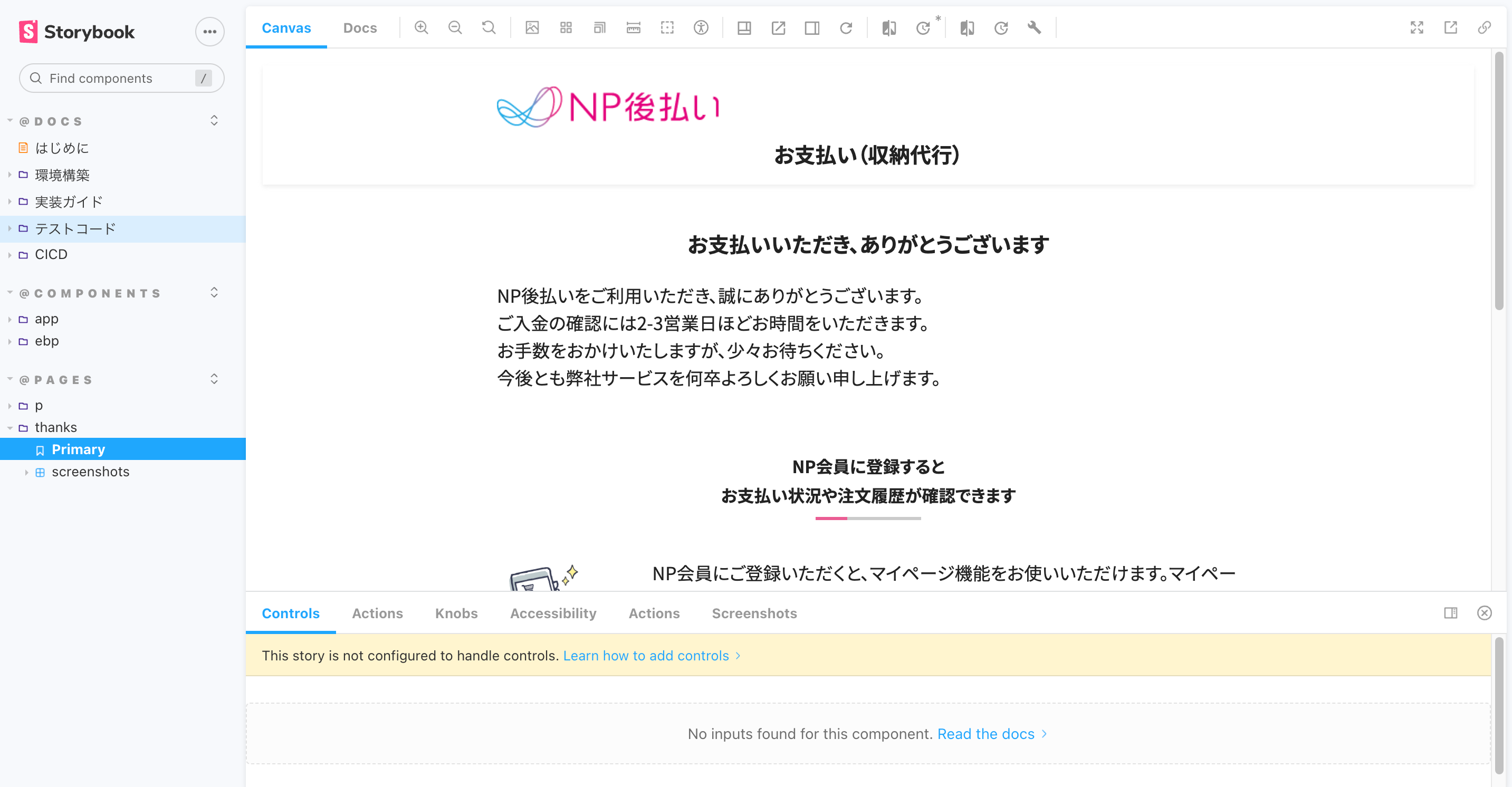This screenshot has height=787, width=1512.
Task: Copy canvas link with the chain icon
Action: tap(1485, 27)
